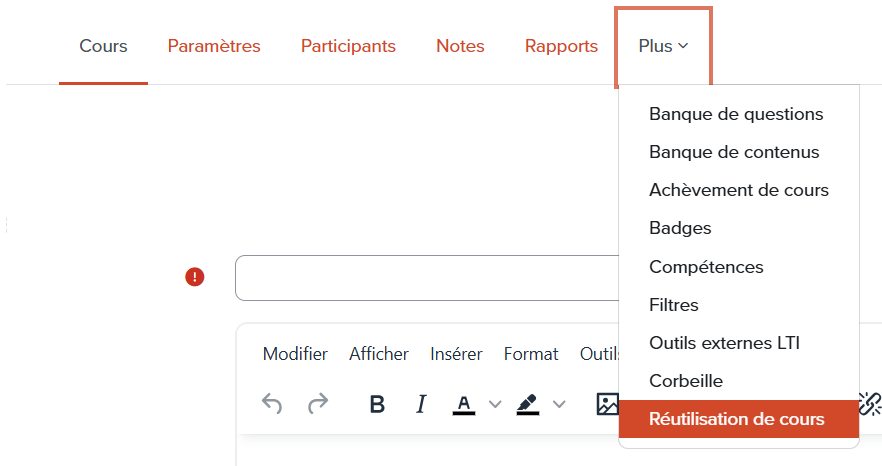This screenshot has height=466, width=882.
Task: Click the empty required text input field
Action: (425, 277)
